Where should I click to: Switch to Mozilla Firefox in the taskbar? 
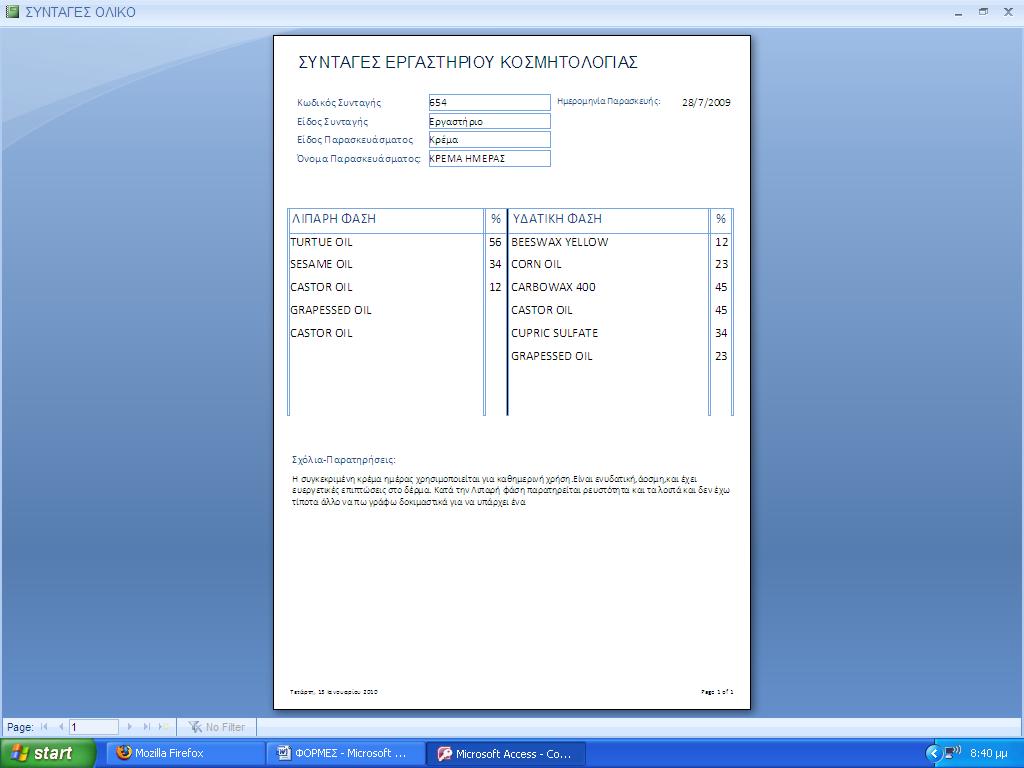(x=184, y=753)
